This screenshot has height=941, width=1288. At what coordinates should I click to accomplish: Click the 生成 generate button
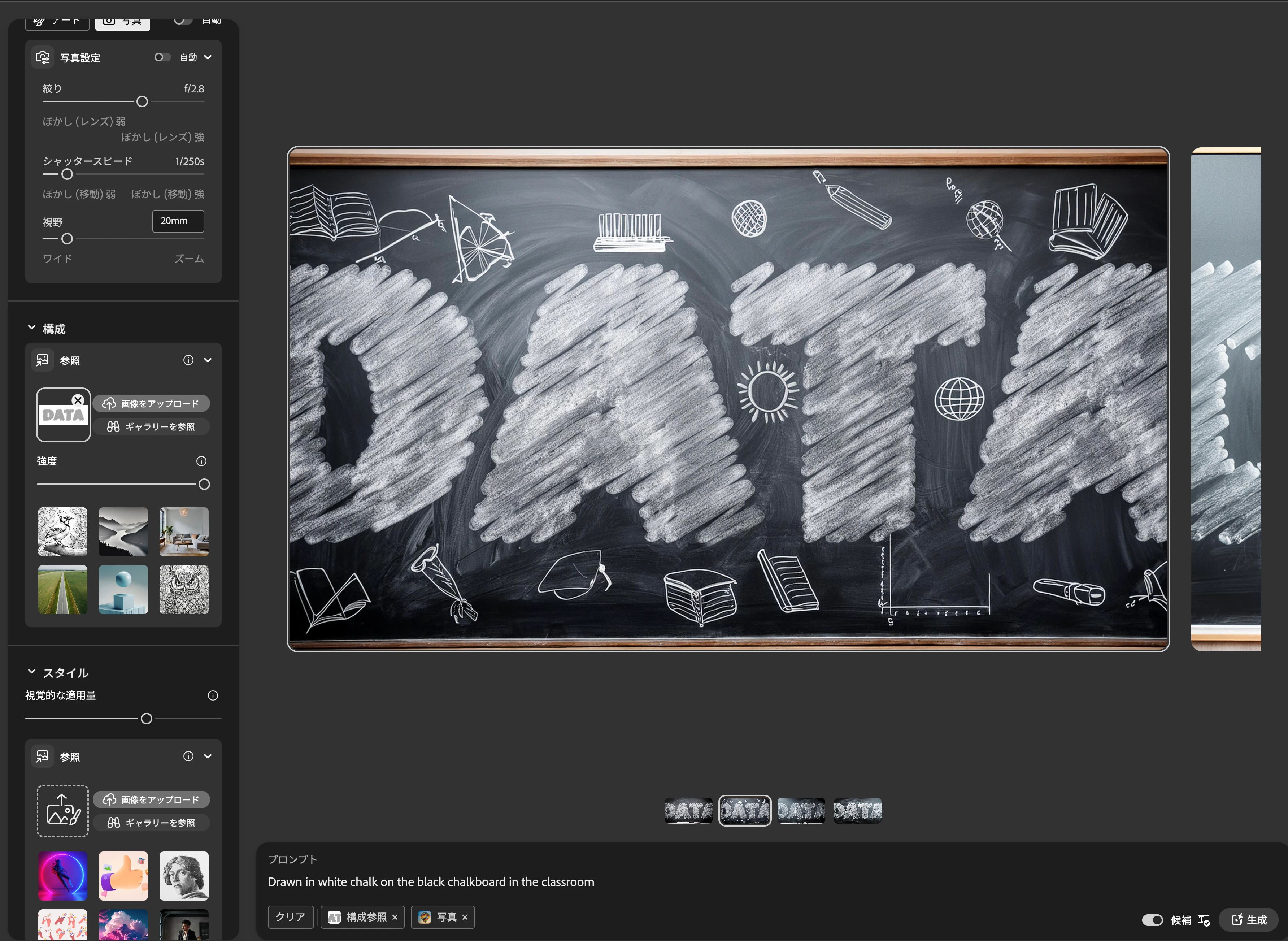(1248, 920)
